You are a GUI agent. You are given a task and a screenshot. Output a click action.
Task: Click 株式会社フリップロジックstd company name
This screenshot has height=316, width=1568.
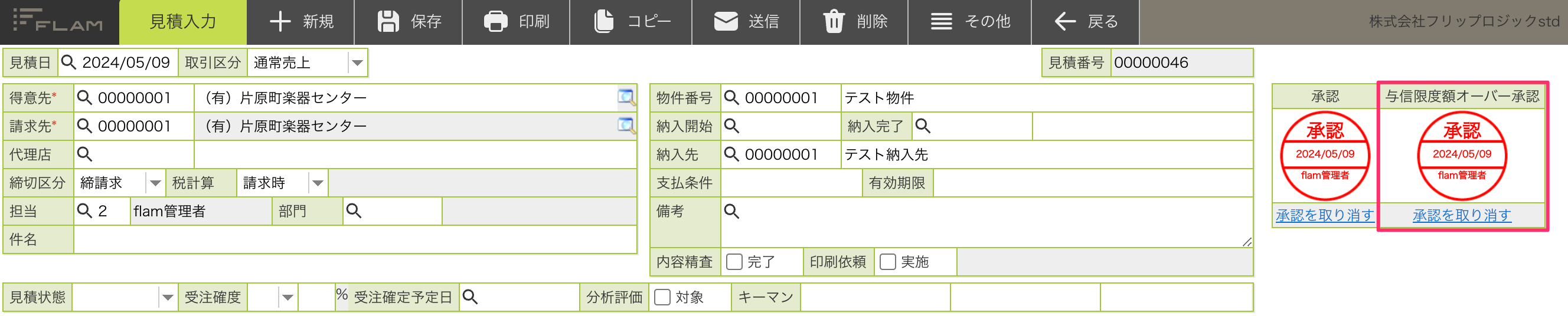1464,22
